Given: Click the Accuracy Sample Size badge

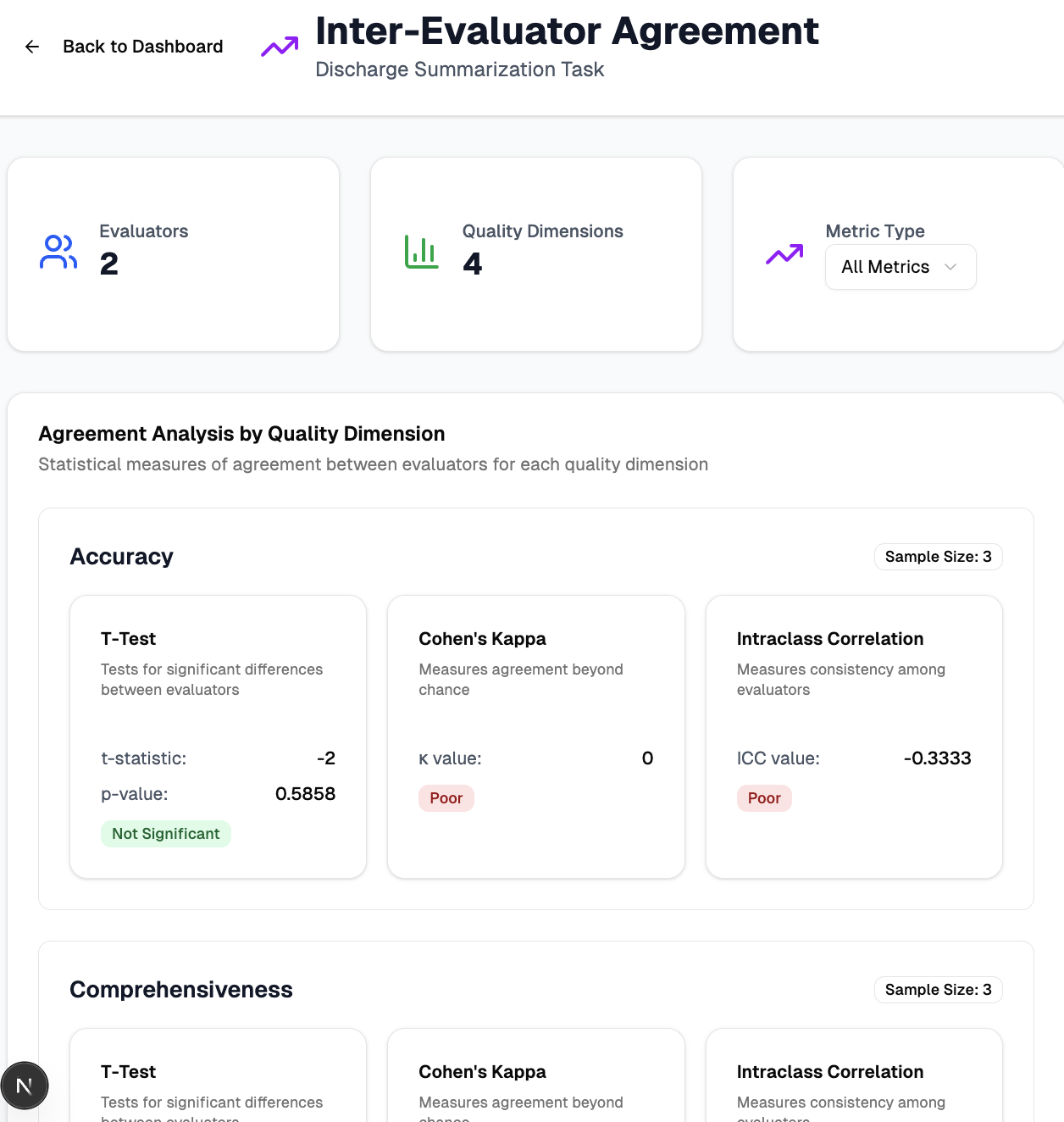Looking at the screenshot, I should (938, 557).
